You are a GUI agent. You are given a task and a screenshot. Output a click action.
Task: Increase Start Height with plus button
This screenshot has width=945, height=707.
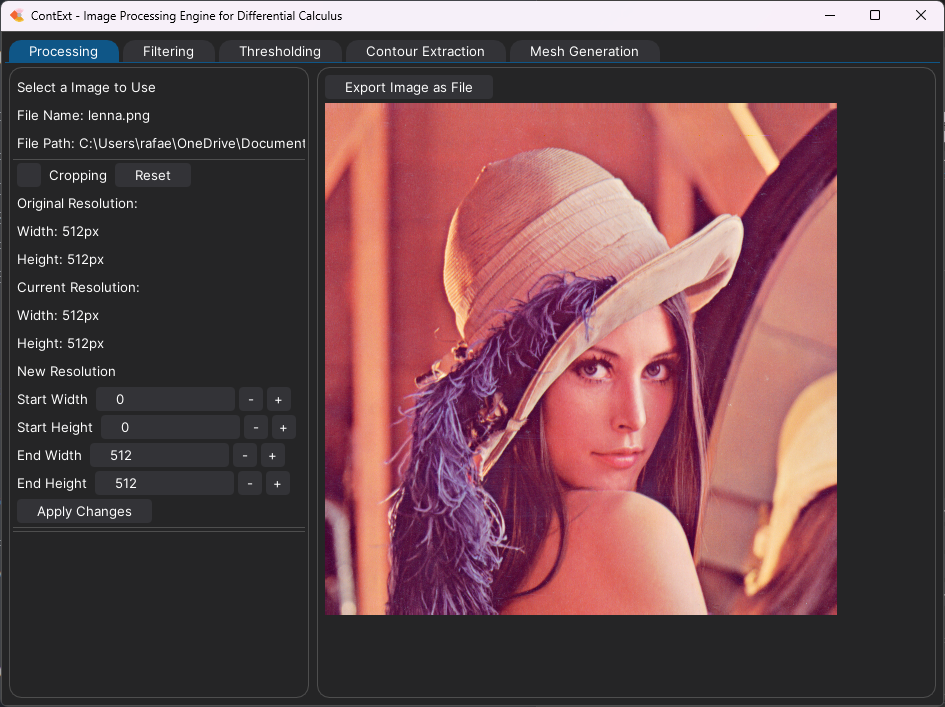click(x=283, y=427)
